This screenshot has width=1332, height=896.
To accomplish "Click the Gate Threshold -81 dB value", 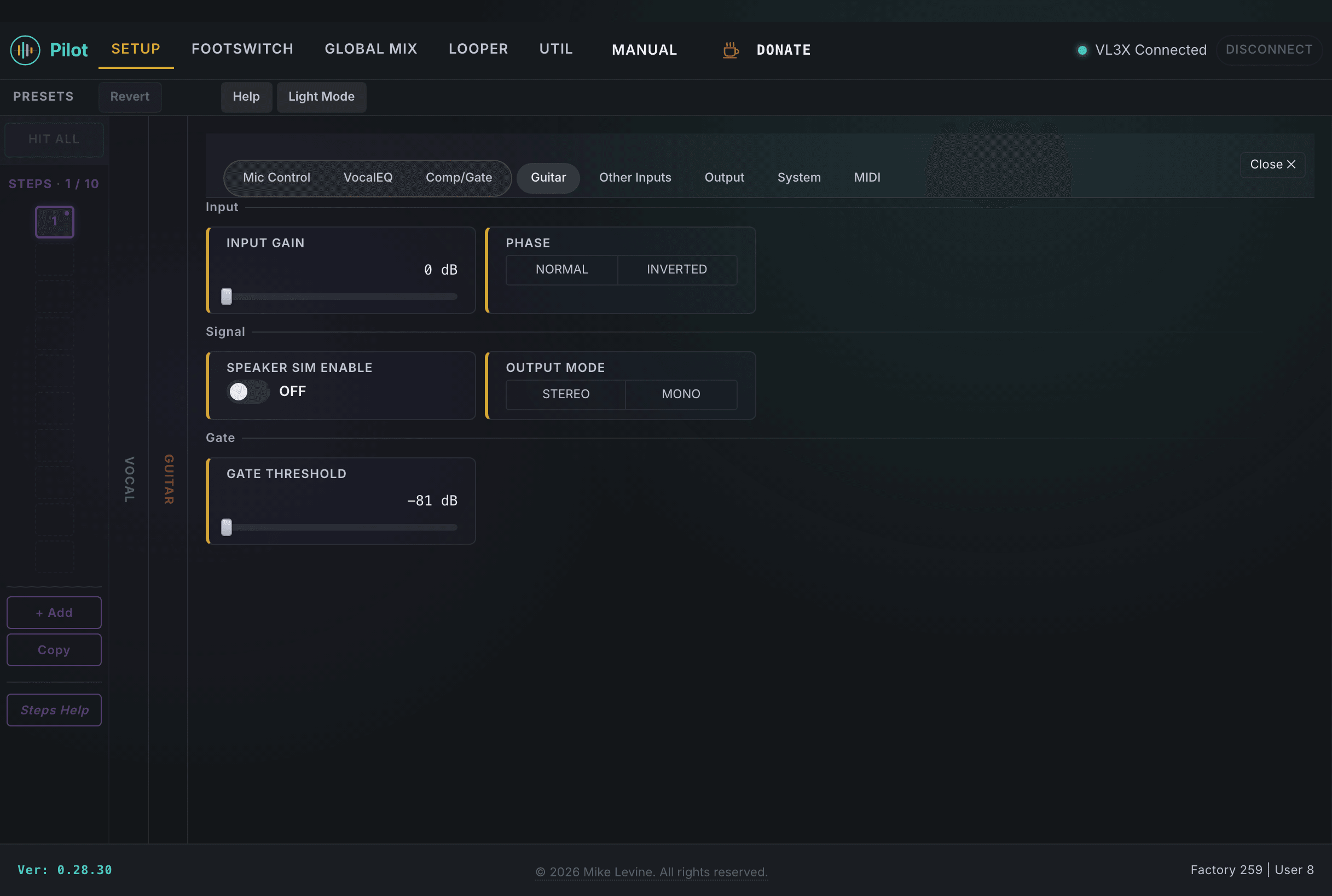I will pos(432,501).
